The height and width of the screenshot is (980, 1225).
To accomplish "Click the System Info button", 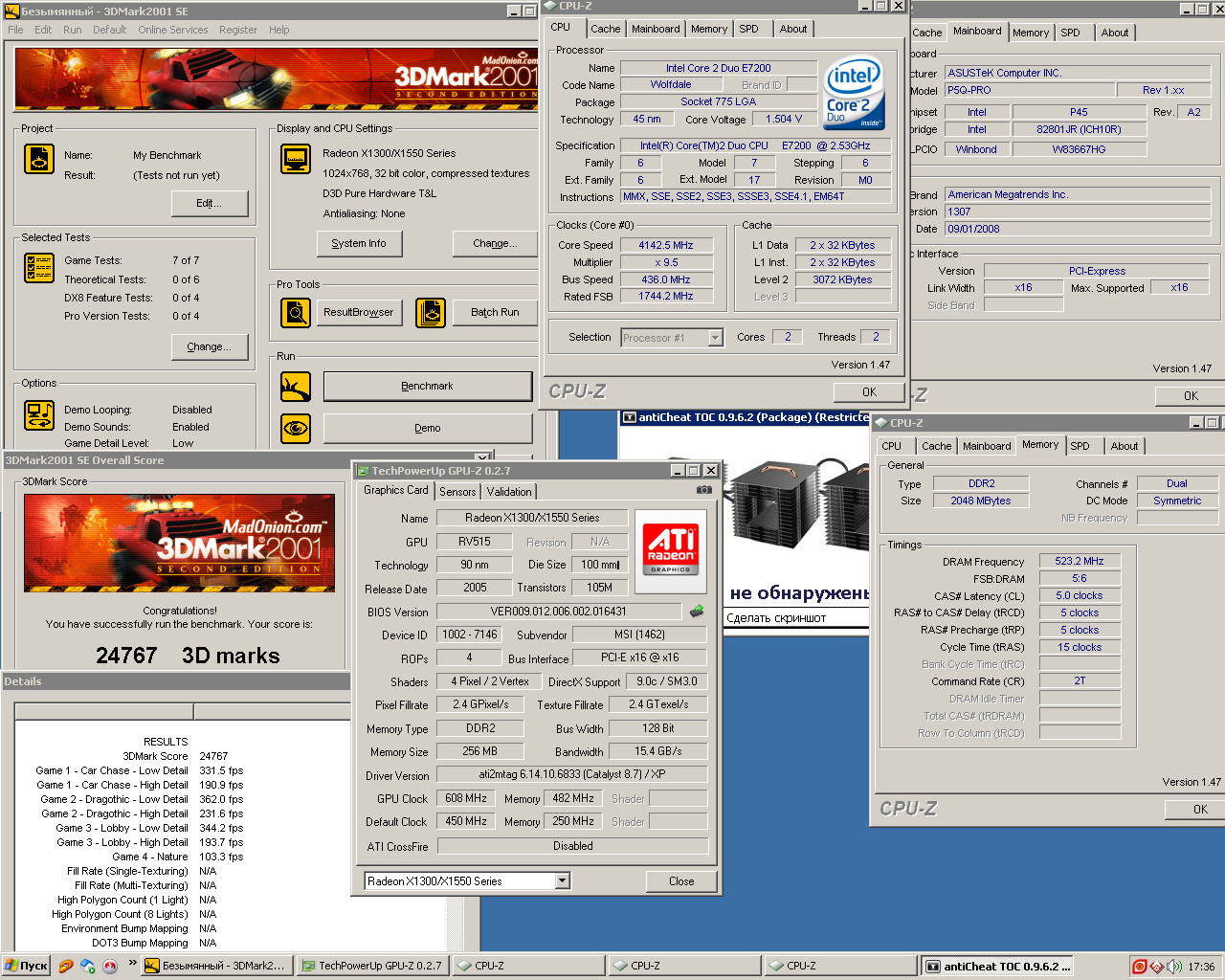I will pyautogui.click(x=359, y=243).
